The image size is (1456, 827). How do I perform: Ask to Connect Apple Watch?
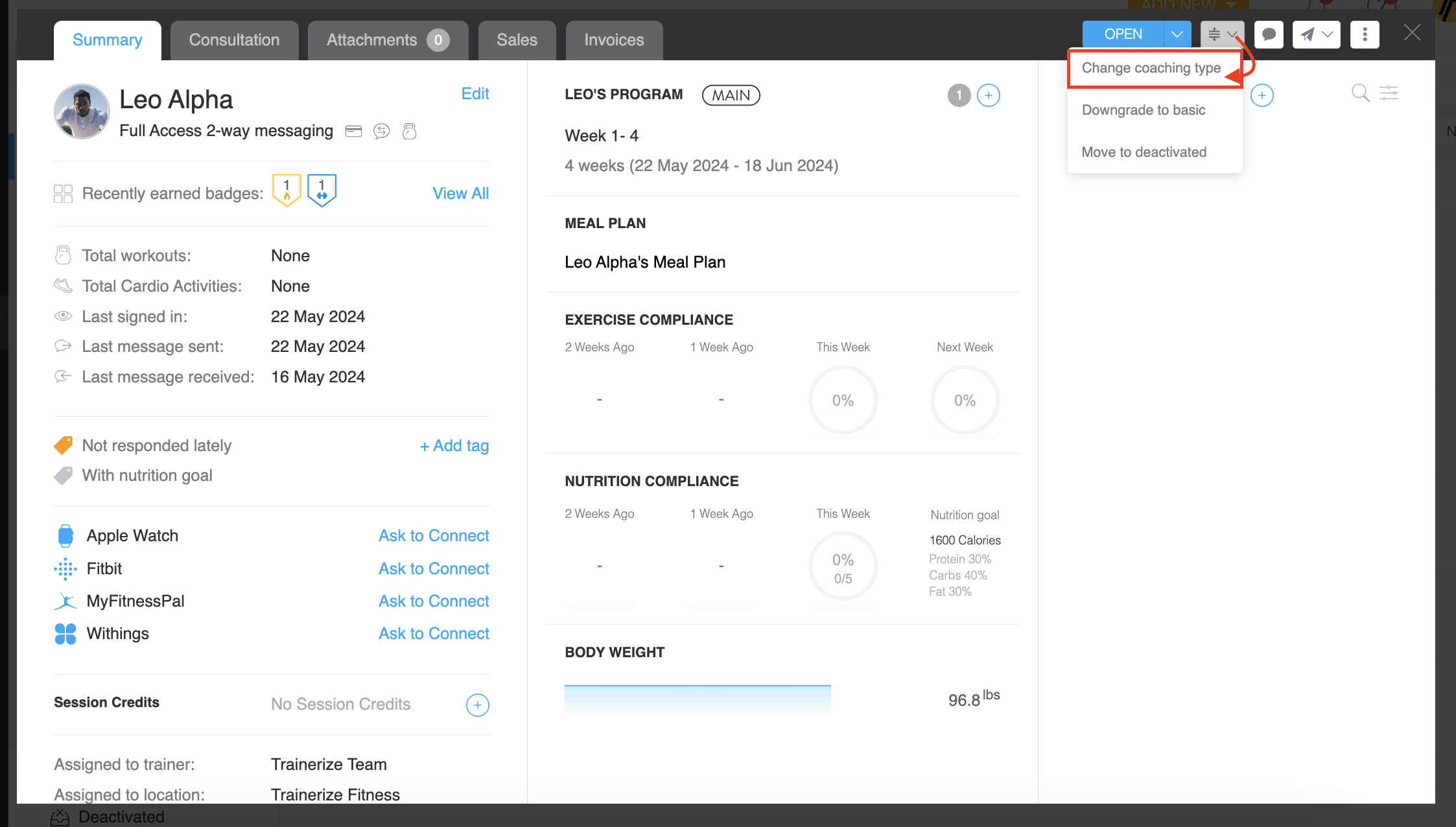point(434,536)
